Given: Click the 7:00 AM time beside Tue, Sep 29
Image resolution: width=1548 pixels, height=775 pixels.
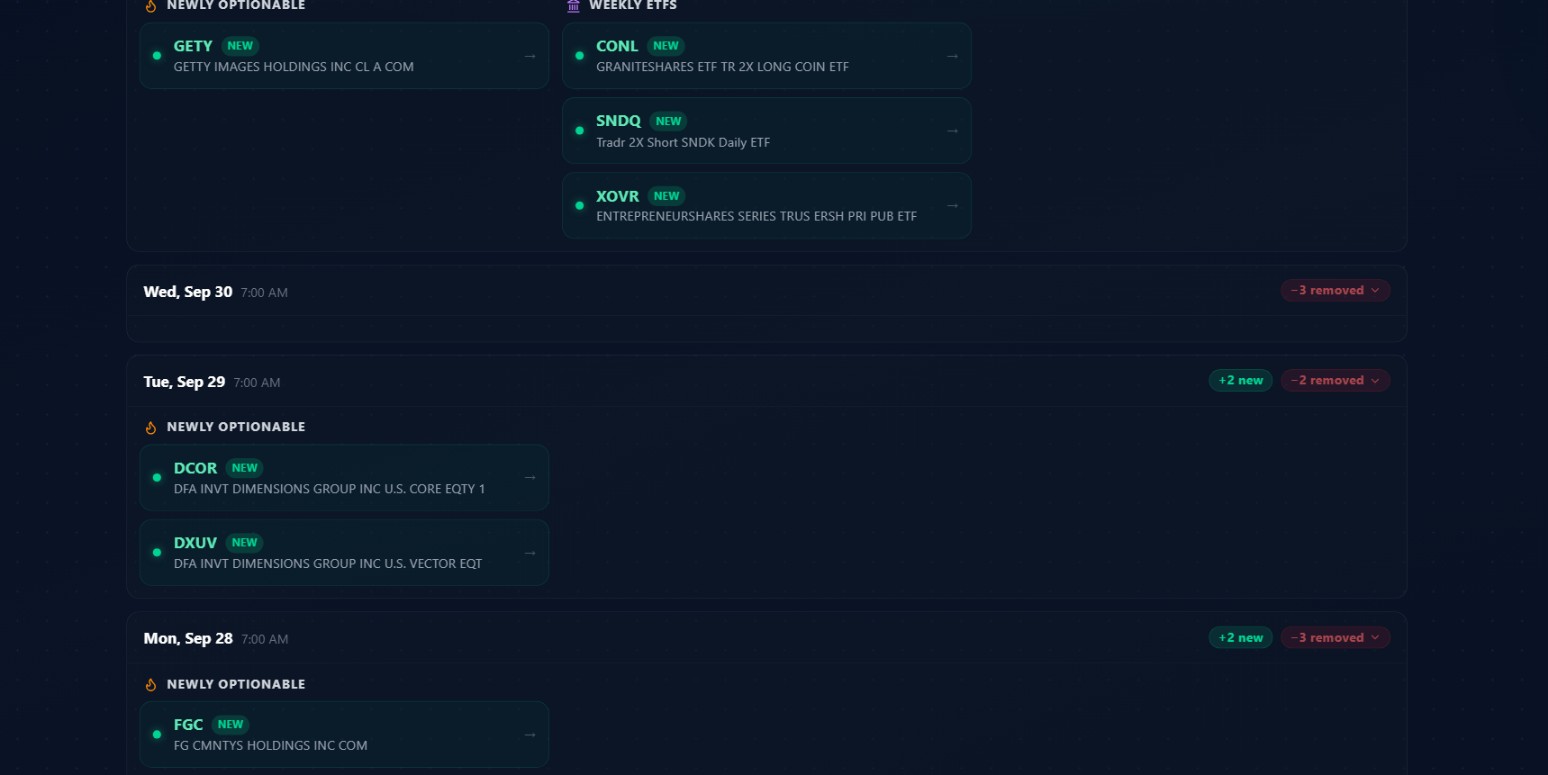Looking at the screenshot, I should click(257, 383).
